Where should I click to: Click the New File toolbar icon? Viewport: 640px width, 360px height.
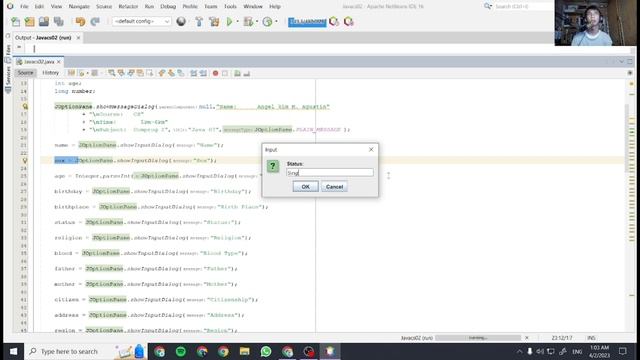point(16,22)
